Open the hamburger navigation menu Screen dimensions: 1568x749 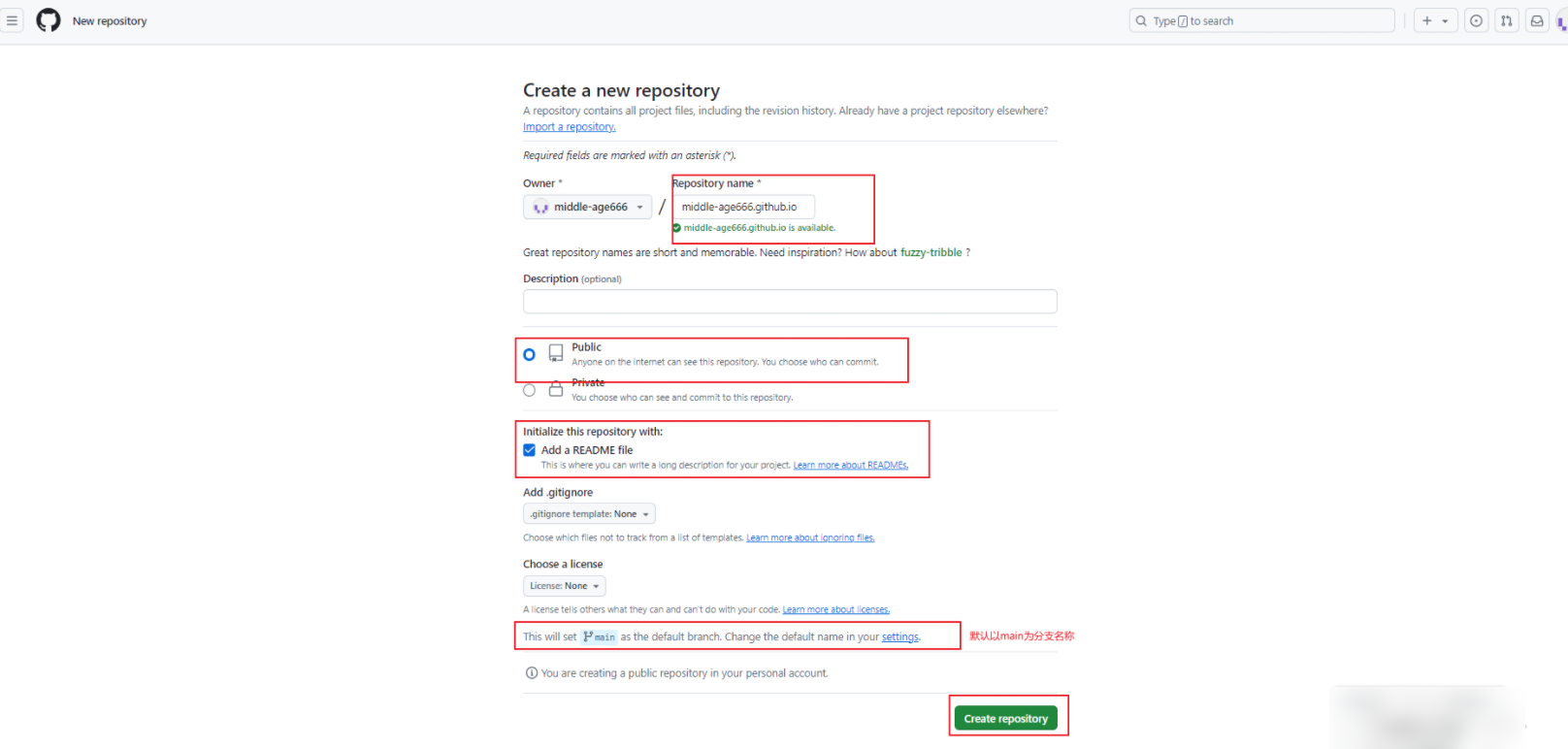pos(12,20)
